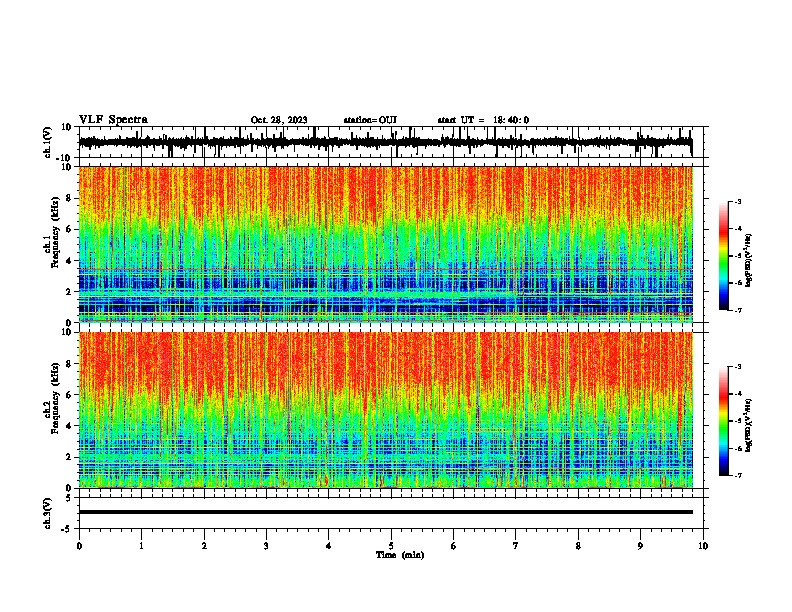Click the "-7" tick on ch.1 color bar
This screenshot has width=792, height=612.
pos(738,310)
